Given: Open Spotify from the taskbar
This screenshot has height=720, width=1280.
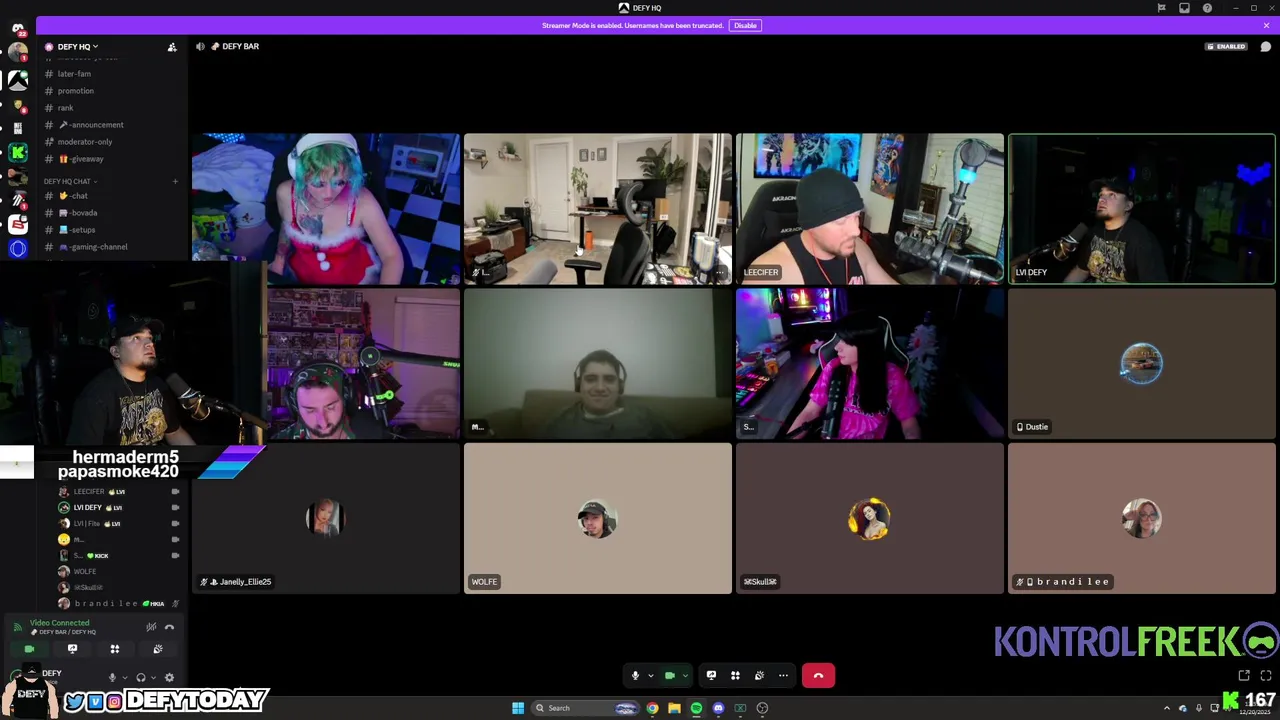Looking at the screenshot, I should tap(696, 708).
